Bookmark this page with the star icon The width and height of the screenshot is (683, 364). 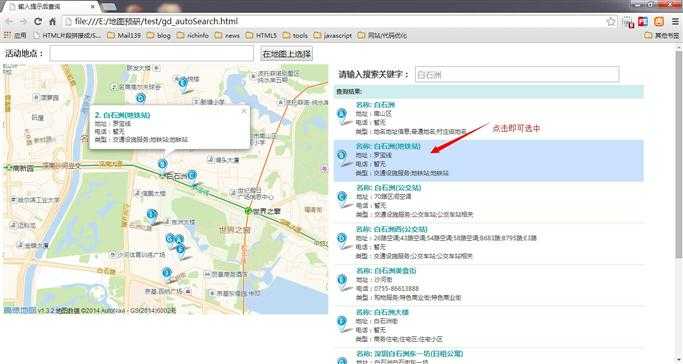point(611,21)
